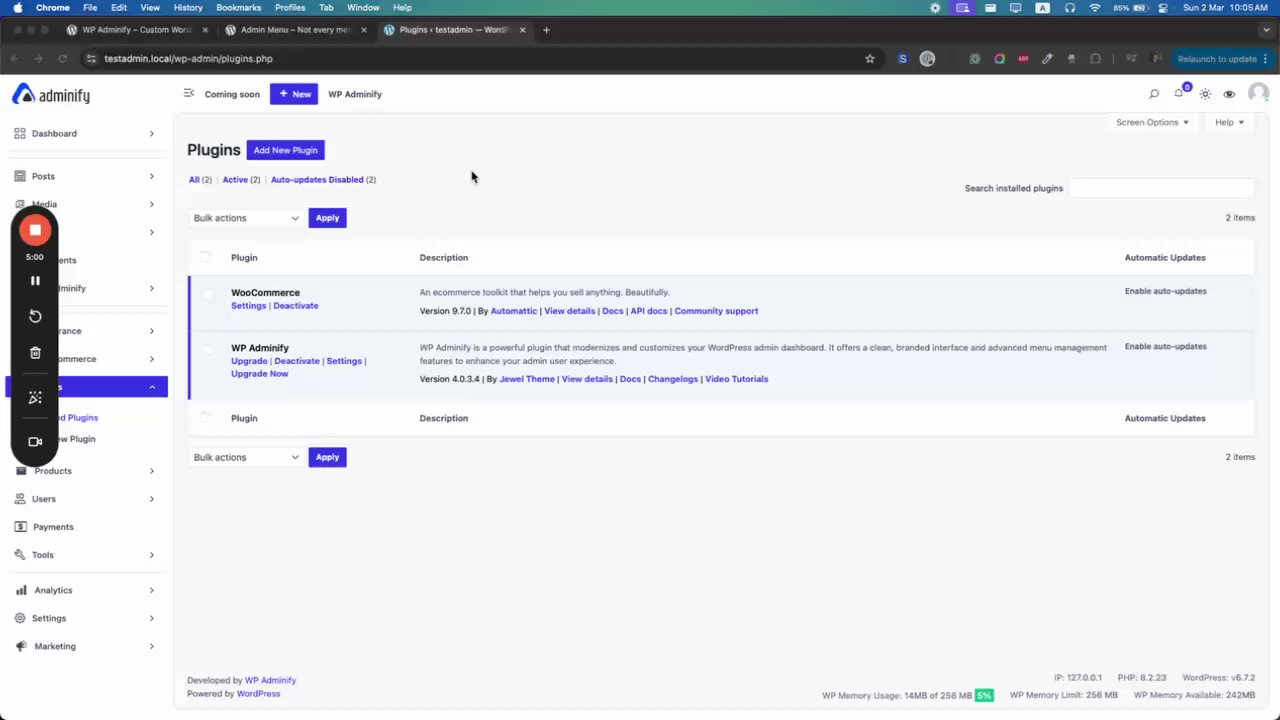This screenshot has width=1280, height=720.
Task: Click the Payments dollar icon
Action: coord(20,526)
